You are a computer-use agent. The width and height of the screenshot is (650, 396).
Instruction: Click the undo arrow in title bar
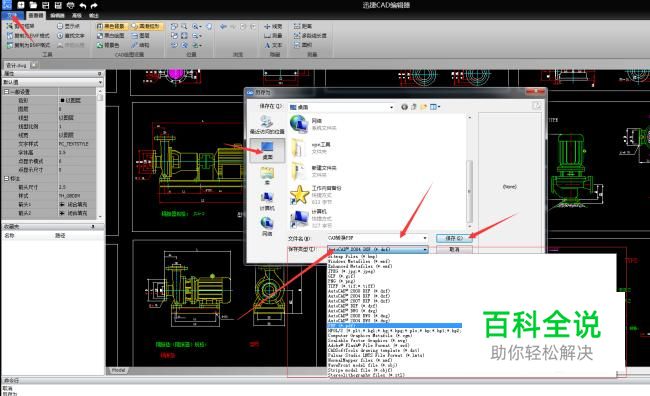click(82, 5)
